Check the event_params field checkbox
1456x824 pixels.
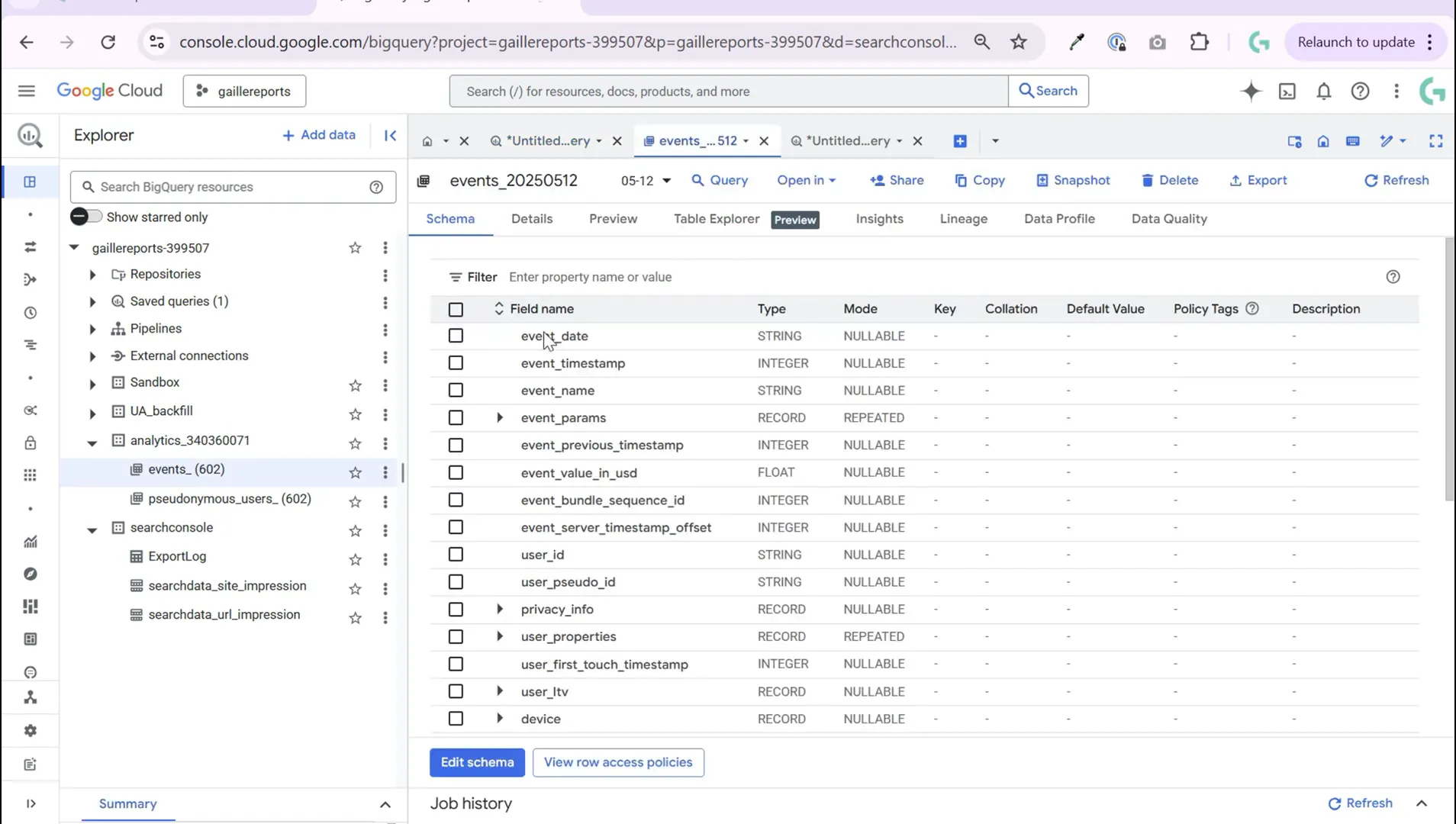(456, 418)
